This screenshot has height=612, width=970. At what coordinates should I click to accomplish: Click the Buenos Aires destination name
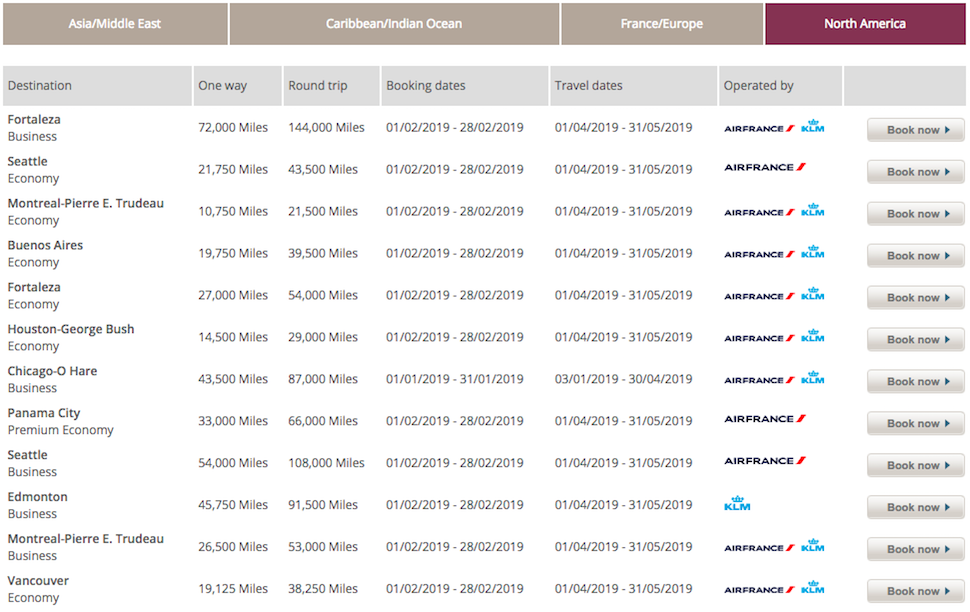click(x=45, y=246)
